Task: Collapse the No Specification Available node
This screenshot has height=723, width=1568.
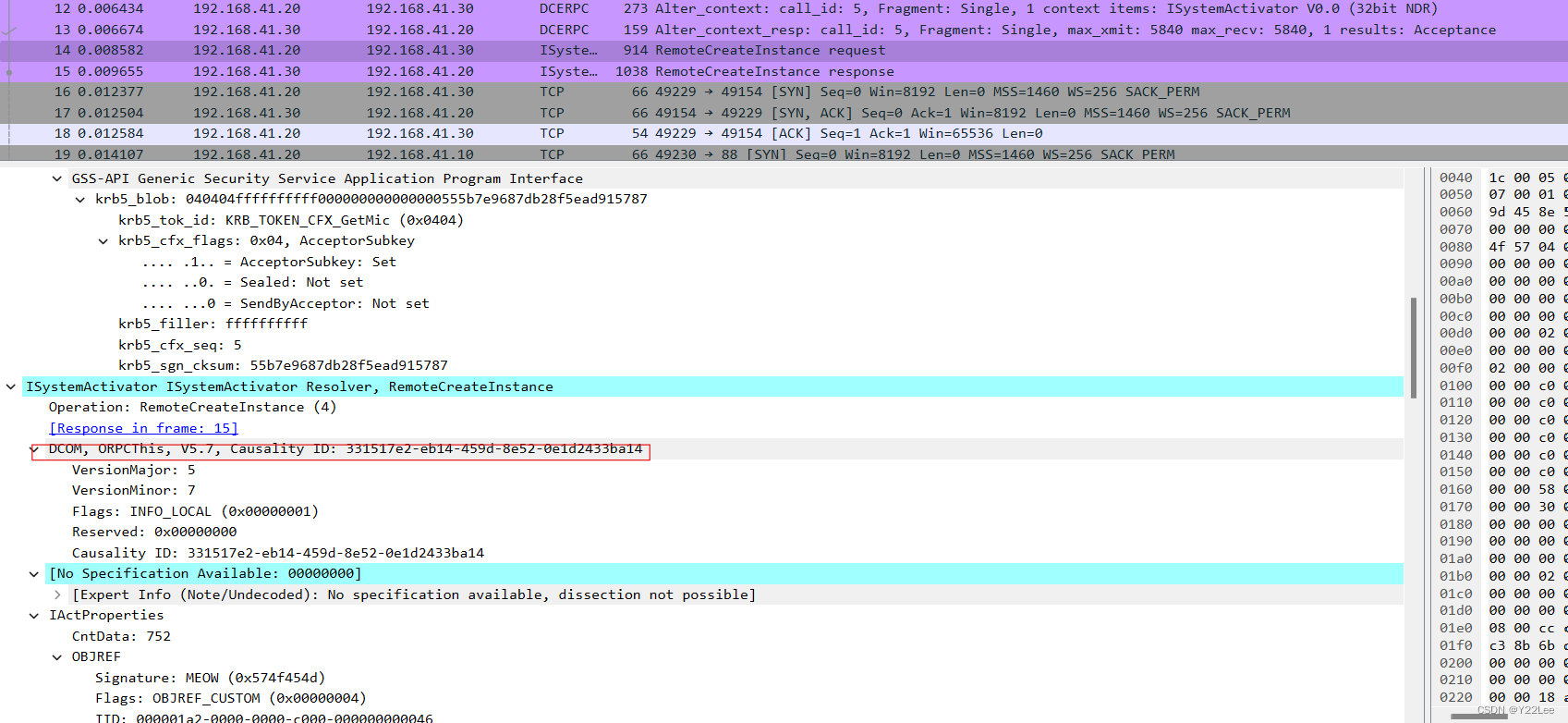Action: tap(33, 574)
